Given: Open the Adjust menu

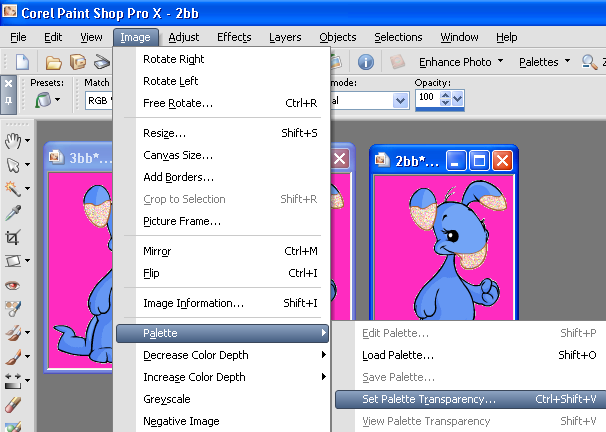Looking at the screenshot, I should point(184,37).
